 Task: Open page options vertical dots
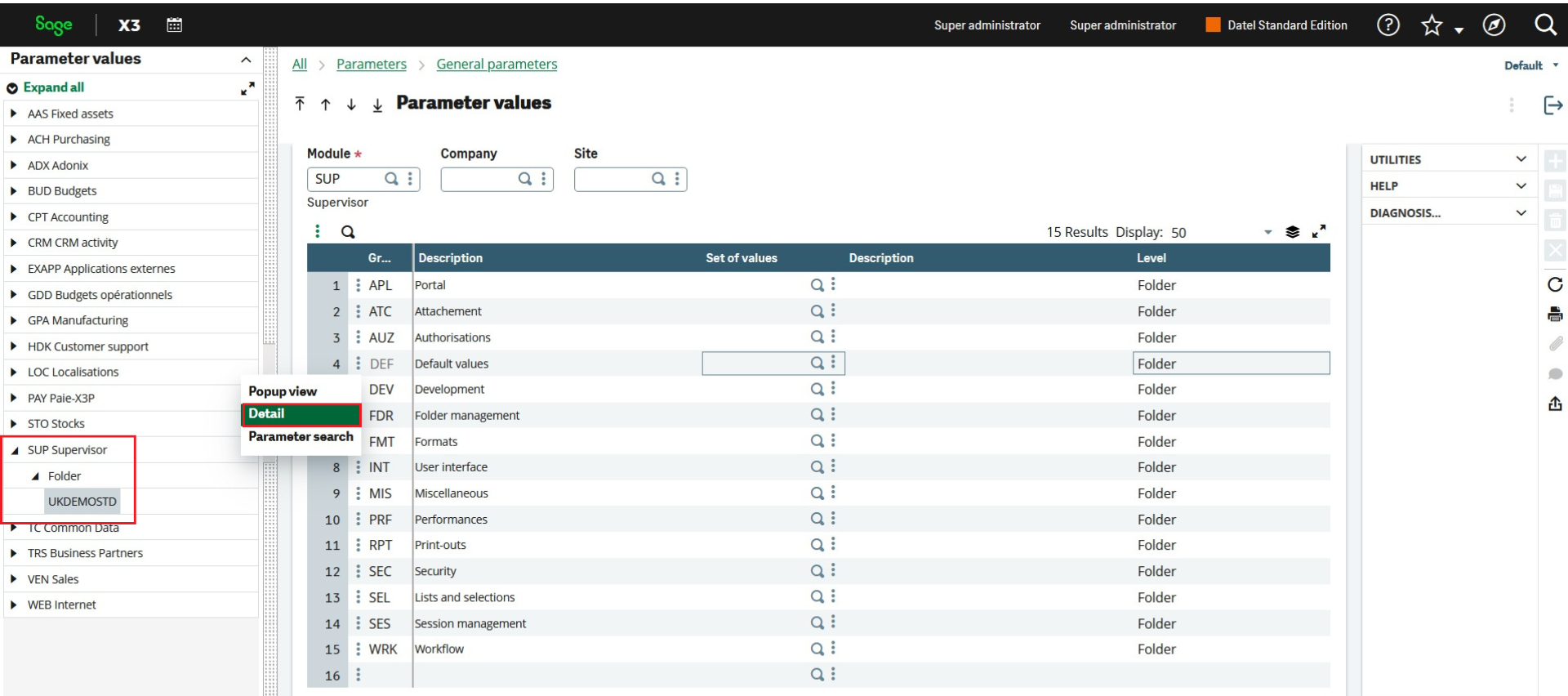point(1512,105)
